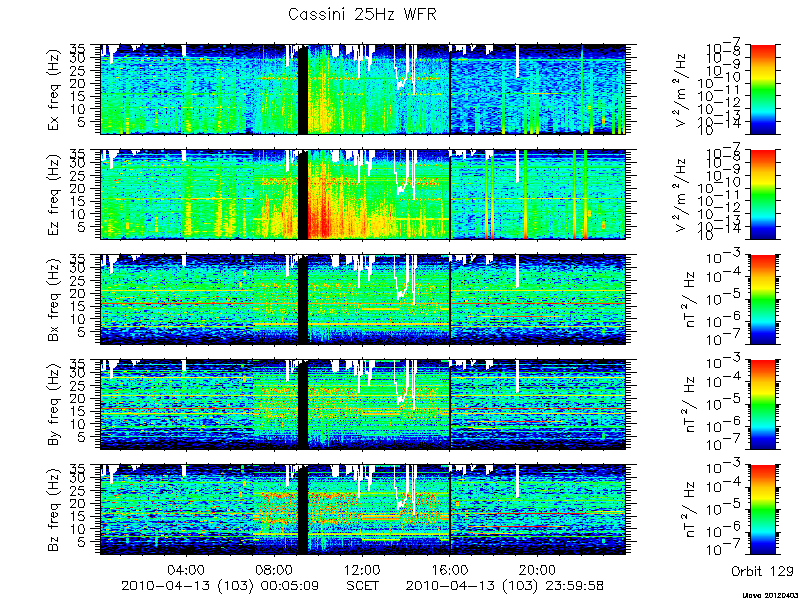
Task: Click the By frequency spectrogram panel
Action: [x=363, y=405]
